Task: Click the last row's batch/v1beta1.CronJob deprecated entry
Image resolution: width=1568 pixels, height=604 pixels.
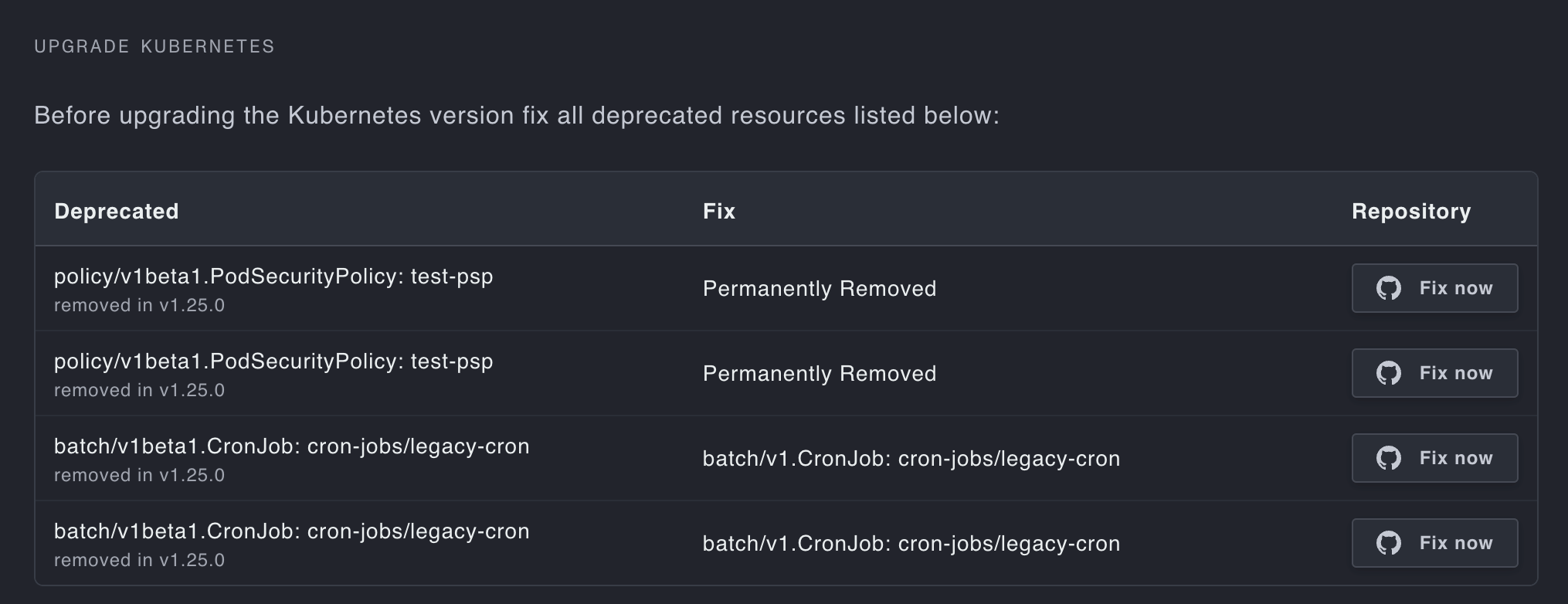Action: [291, 531]
